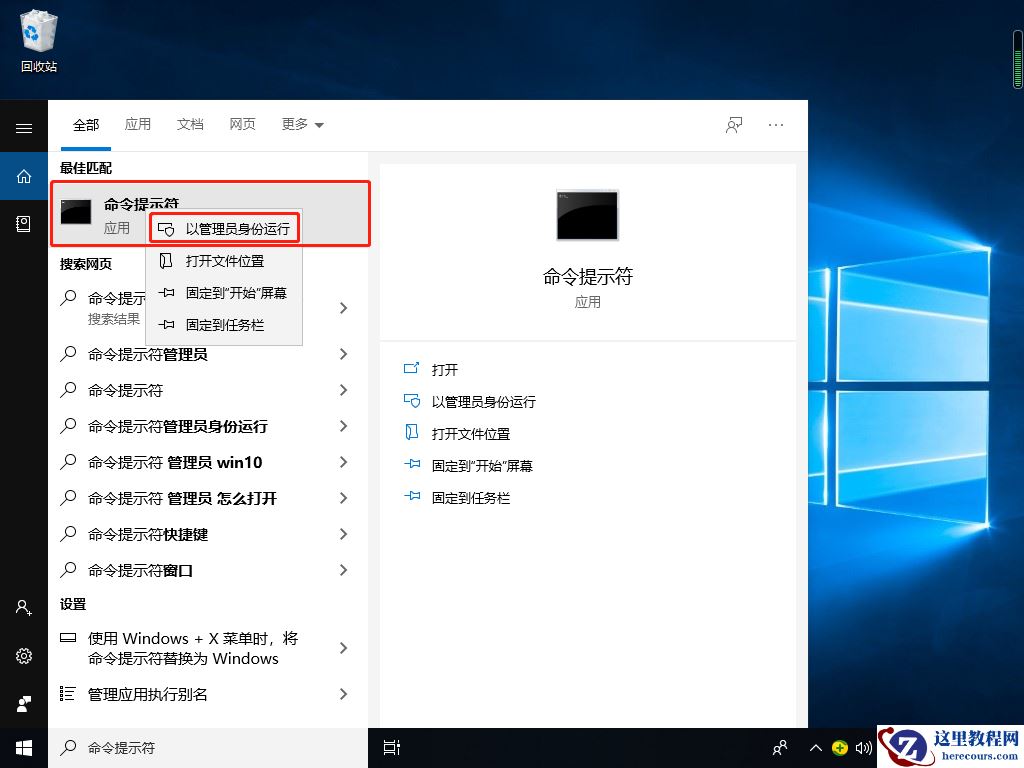Click the Start button on the taskbar
This screenshot has height=768, width=1024.
coord(24,747)
